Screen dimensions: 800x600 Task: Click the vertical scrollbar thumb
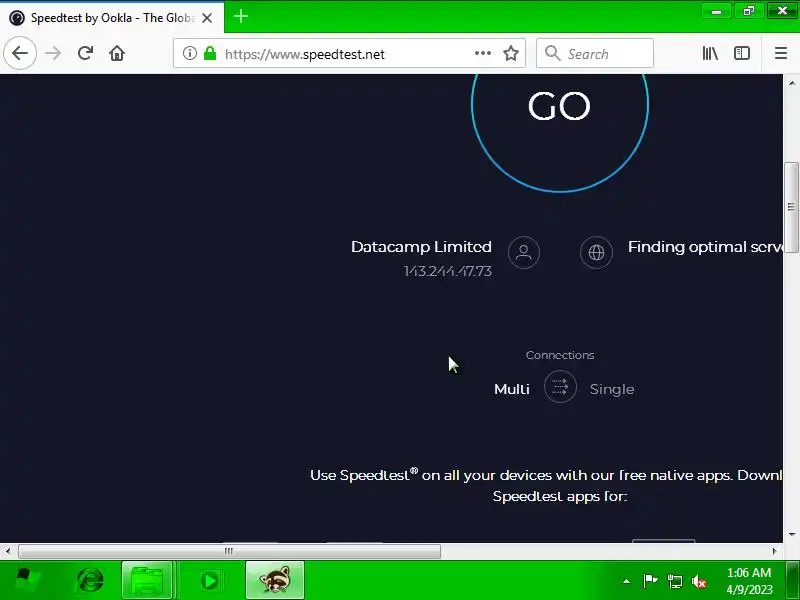[791, 207]
